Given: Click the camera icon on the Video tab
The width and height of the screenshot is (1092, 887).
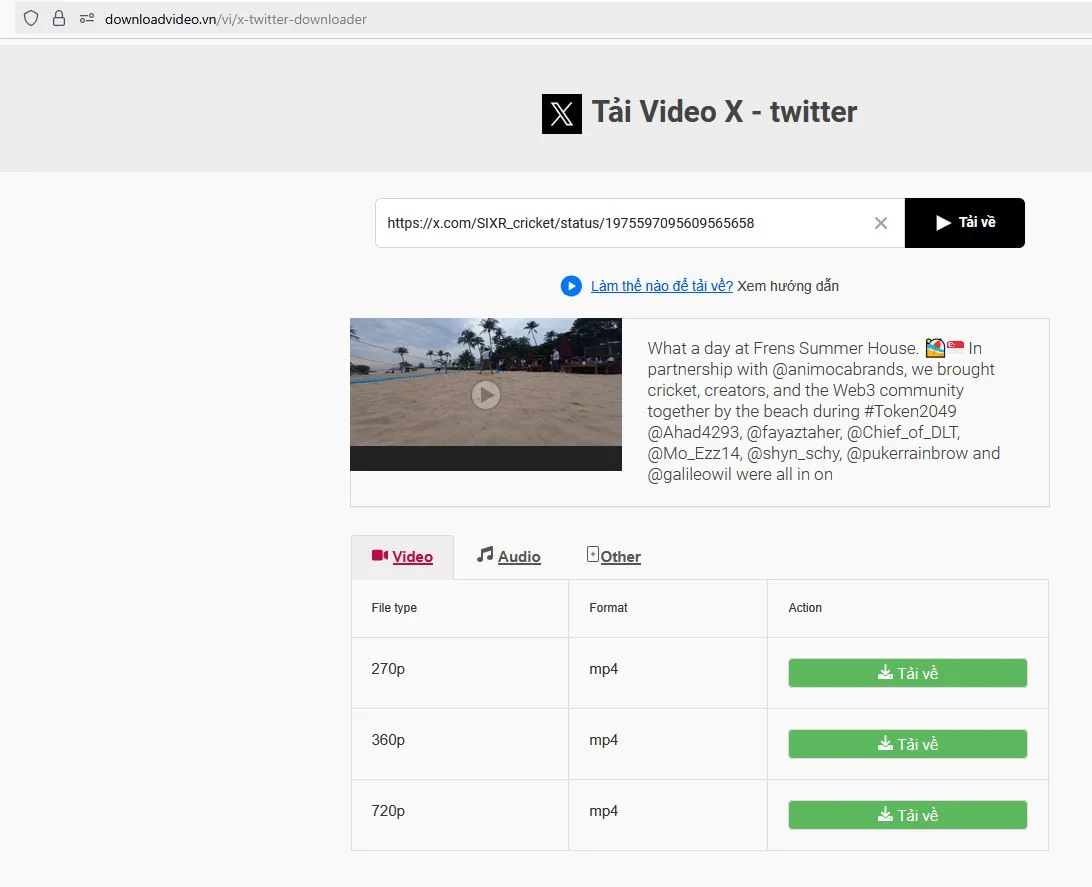Looking at the screenshot, I should pos(381,555).
